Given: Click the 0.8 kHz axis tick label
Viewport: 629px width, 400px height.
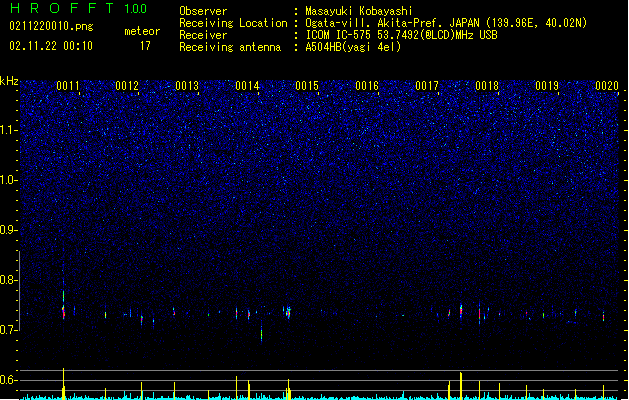Looking at the screenshot, I should pos(8,280).
